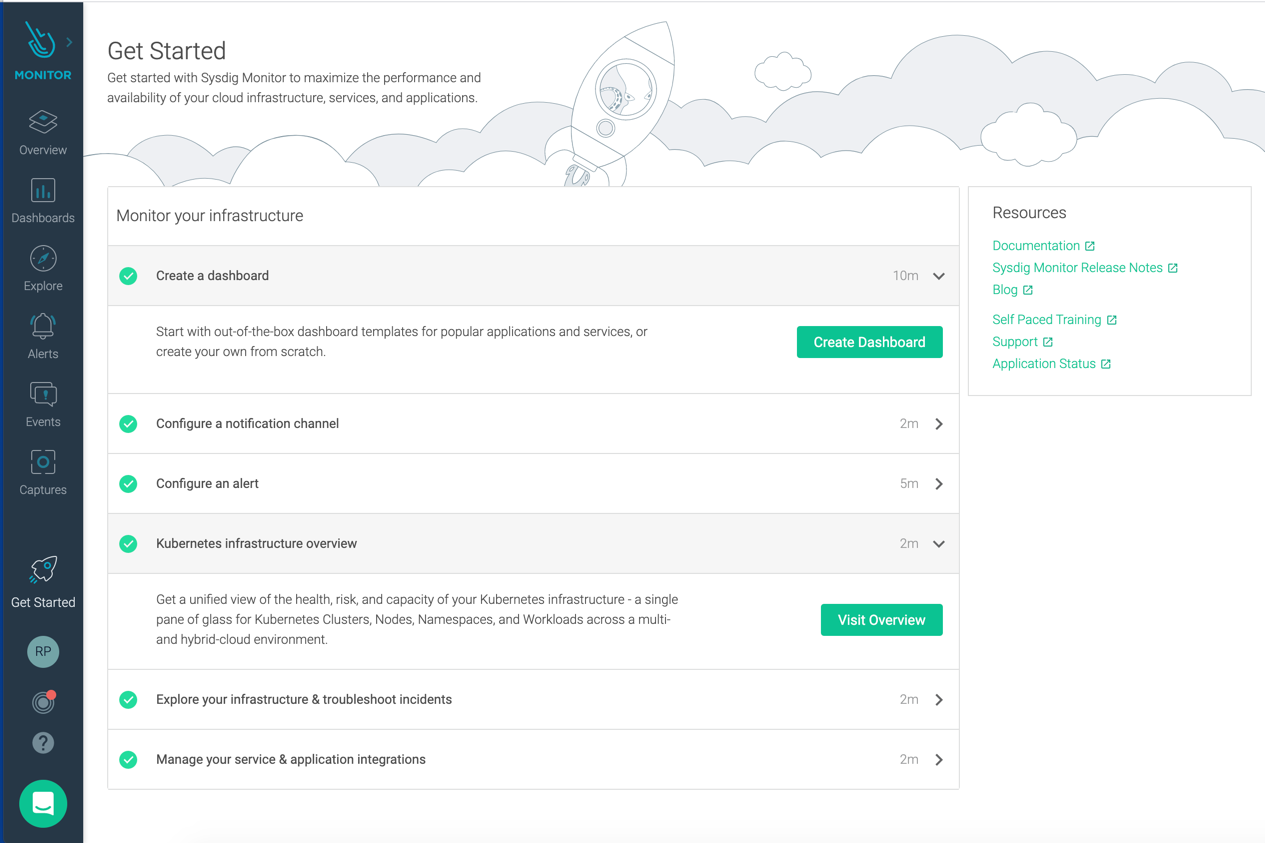Viewport: 1265px width, 843px height.
Task: Open the Self Paced Training link
Action: (x=1047, y=320)
